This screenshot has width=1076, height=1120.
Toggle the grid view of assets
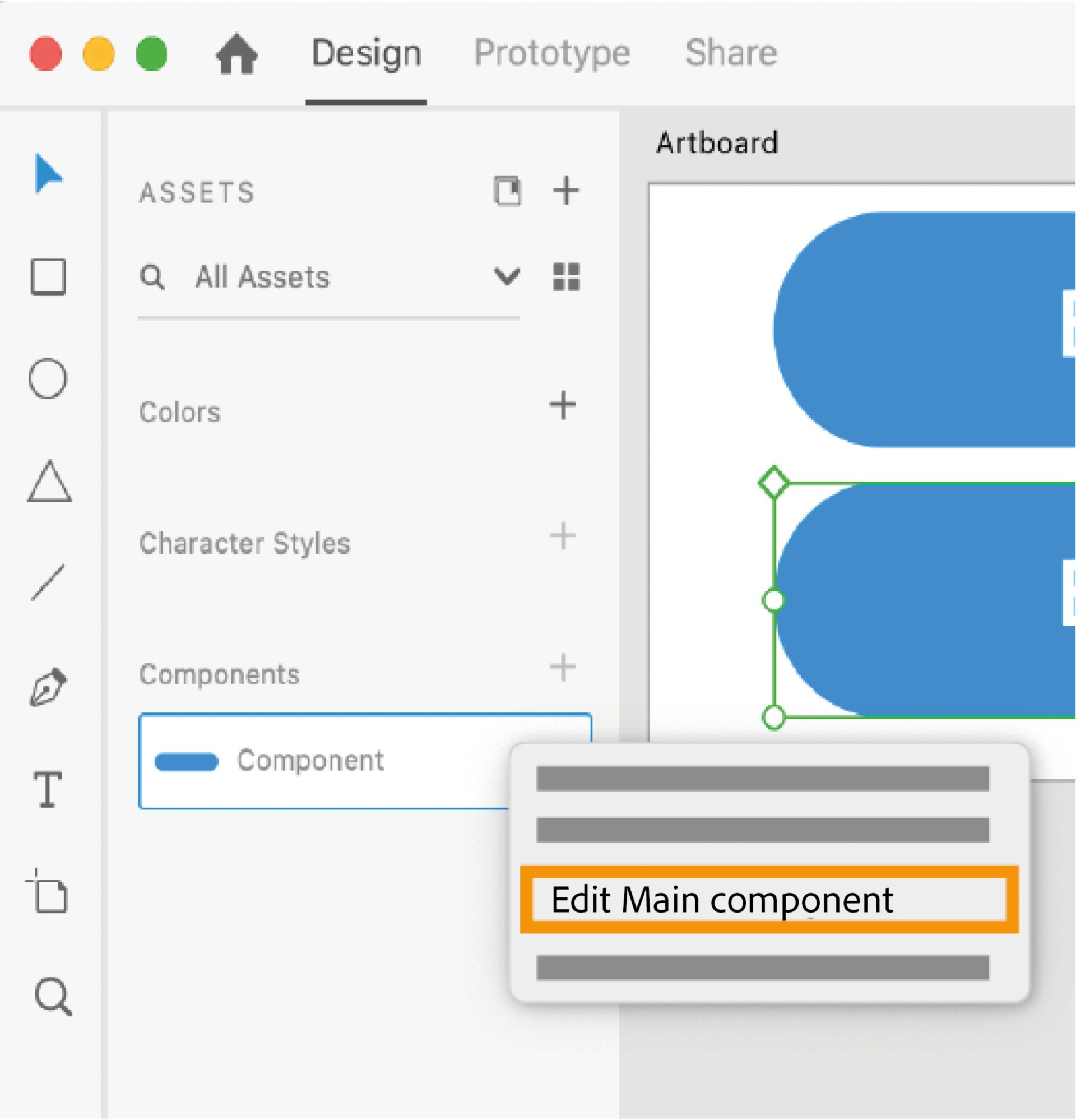pos(566,277)
